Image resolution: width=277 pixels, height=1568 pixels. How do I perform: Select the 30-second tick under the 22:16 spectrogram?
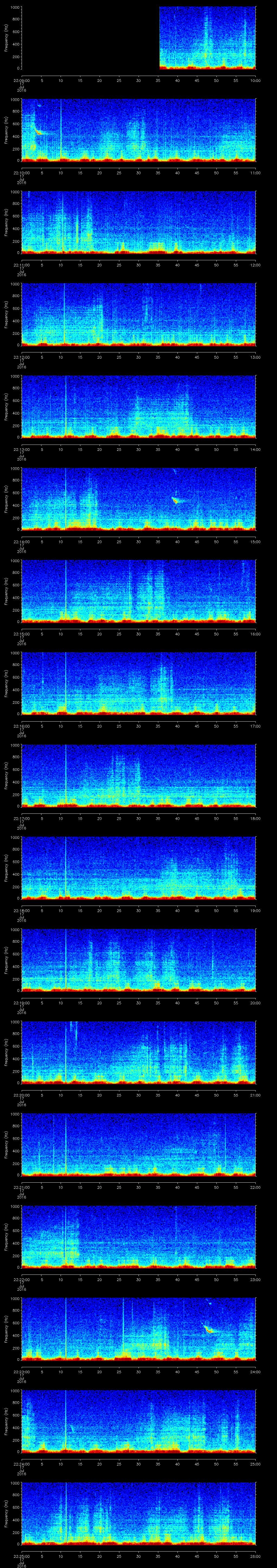138,726
